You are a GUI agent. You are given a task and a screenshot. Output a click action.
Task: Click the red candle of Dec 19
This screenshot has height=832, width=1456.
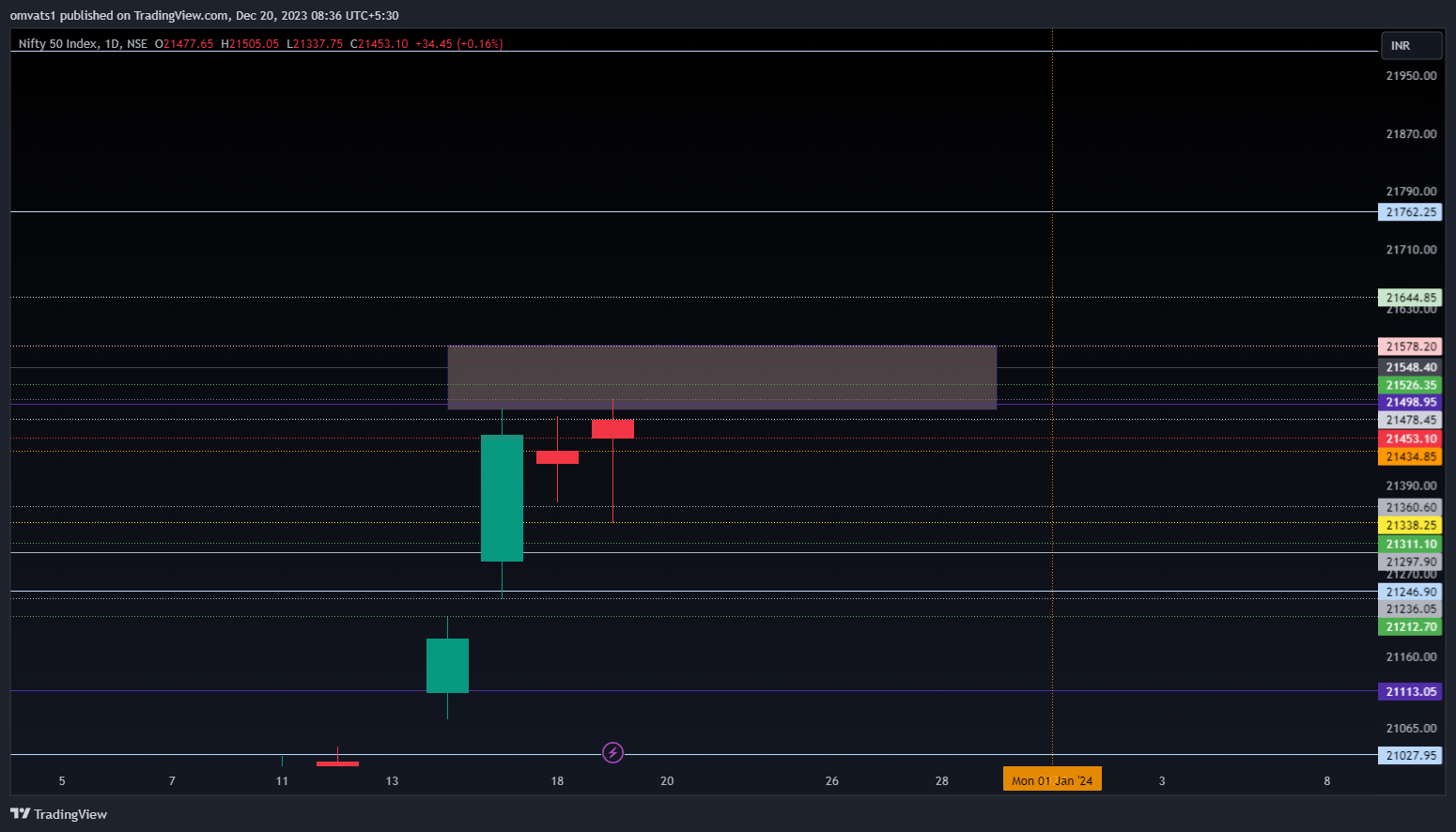tap(612, 429)
